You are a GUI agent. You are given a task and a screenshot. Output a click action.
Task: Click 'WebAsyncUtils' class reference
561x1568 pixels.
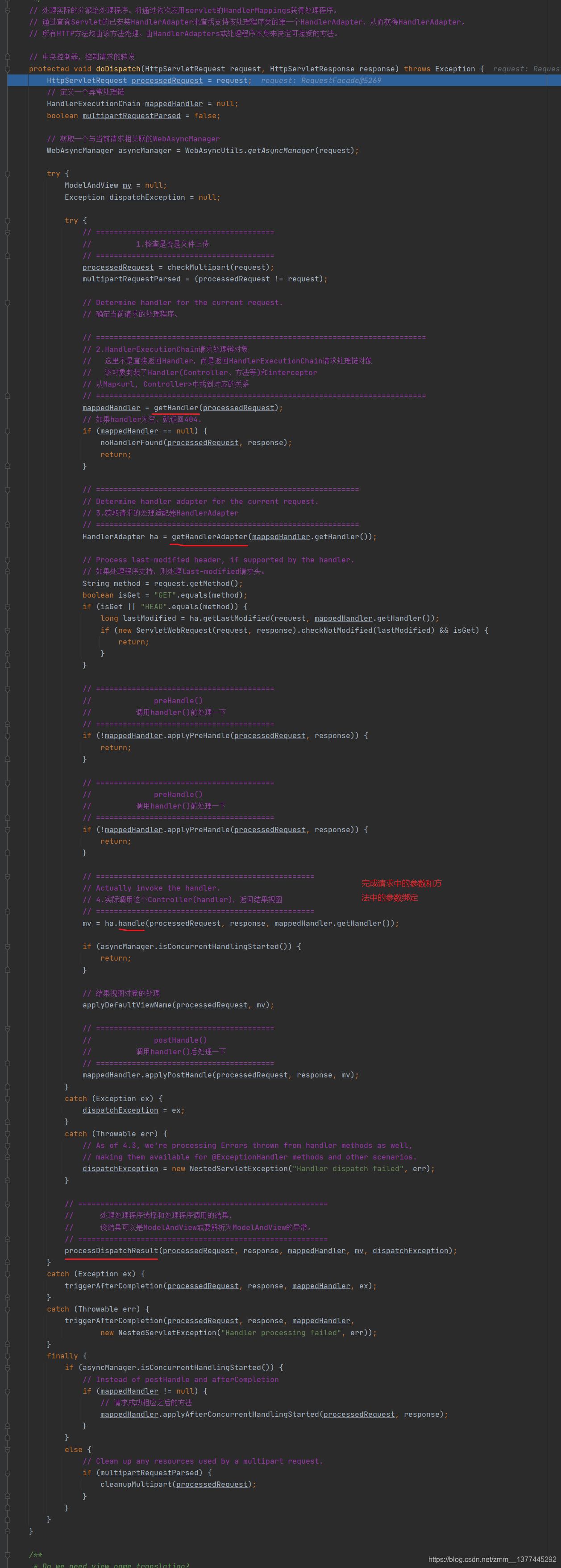214,150
